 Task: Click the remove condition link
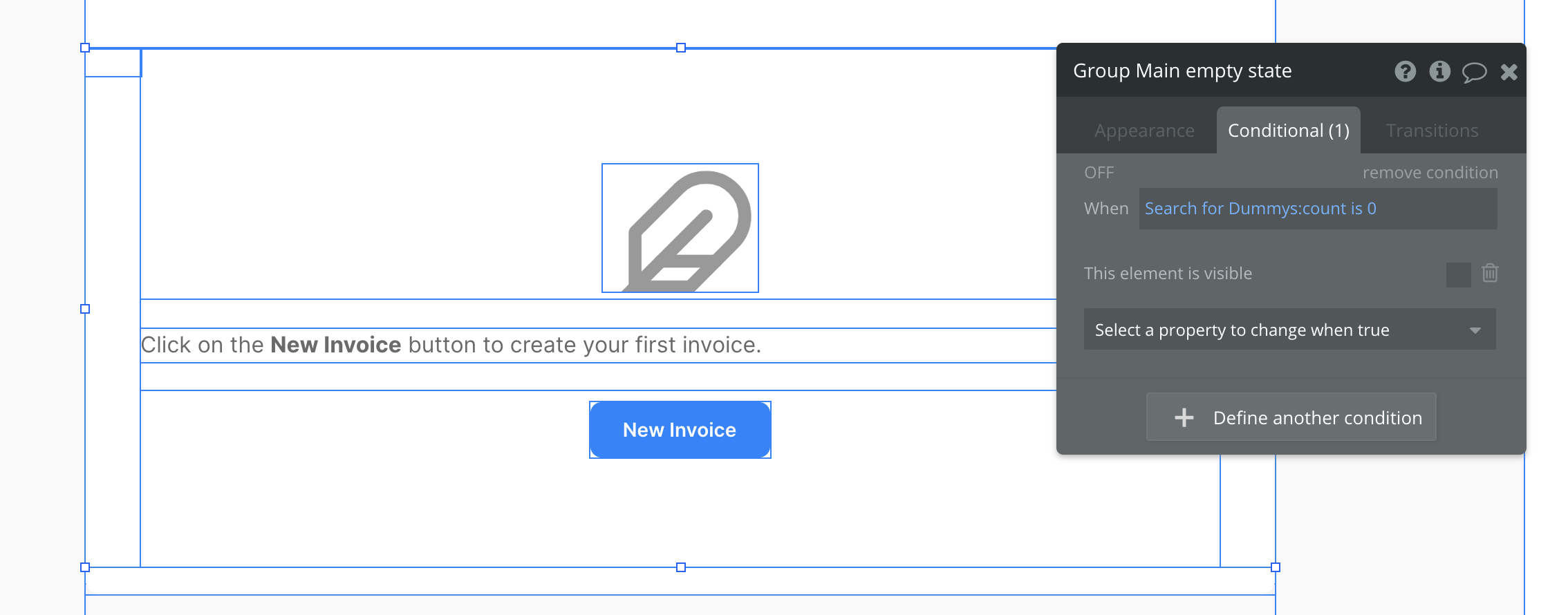1430,173
